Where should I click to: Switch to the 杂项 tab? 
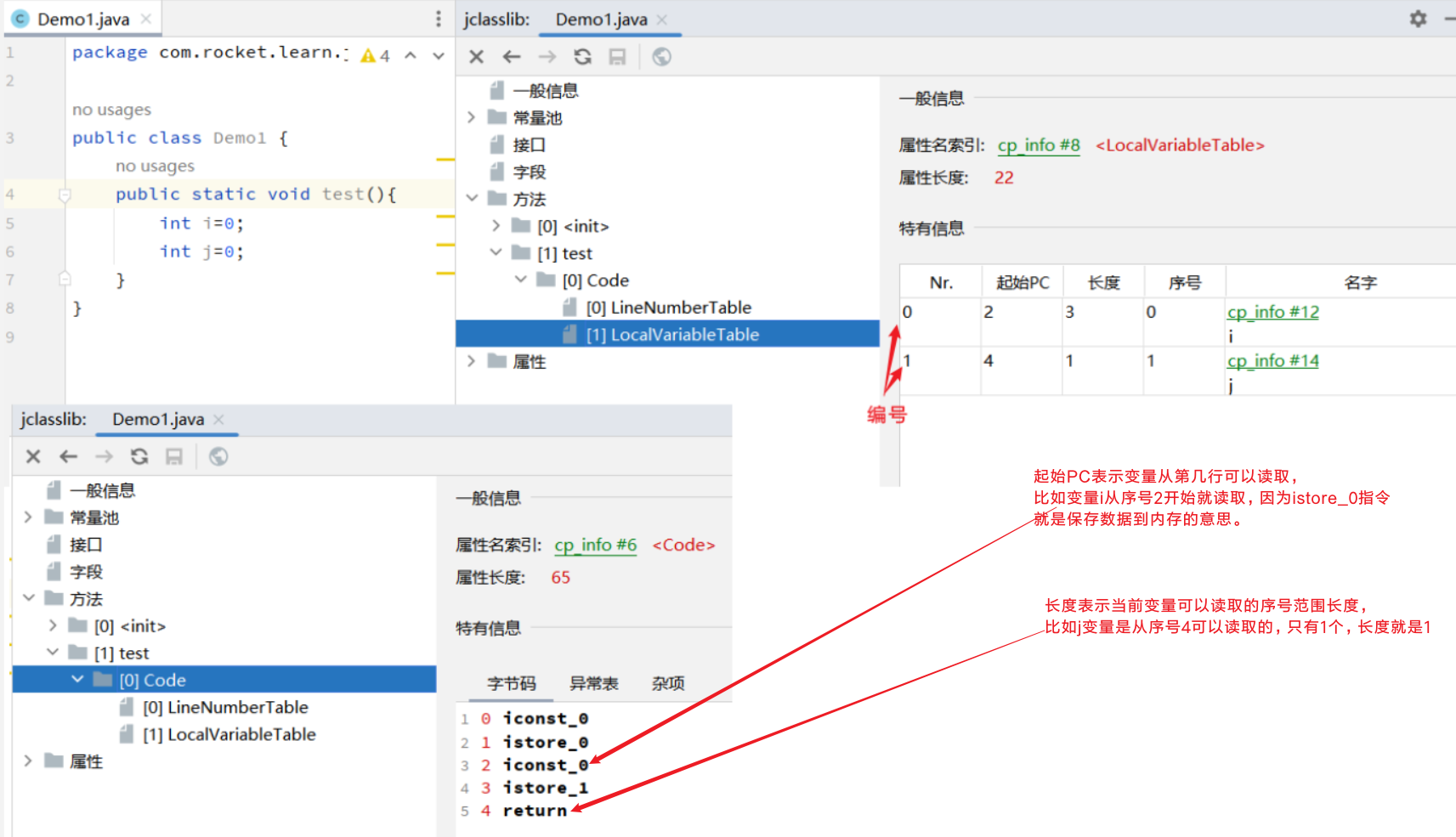pyautogui.click(x=668, y=683)
